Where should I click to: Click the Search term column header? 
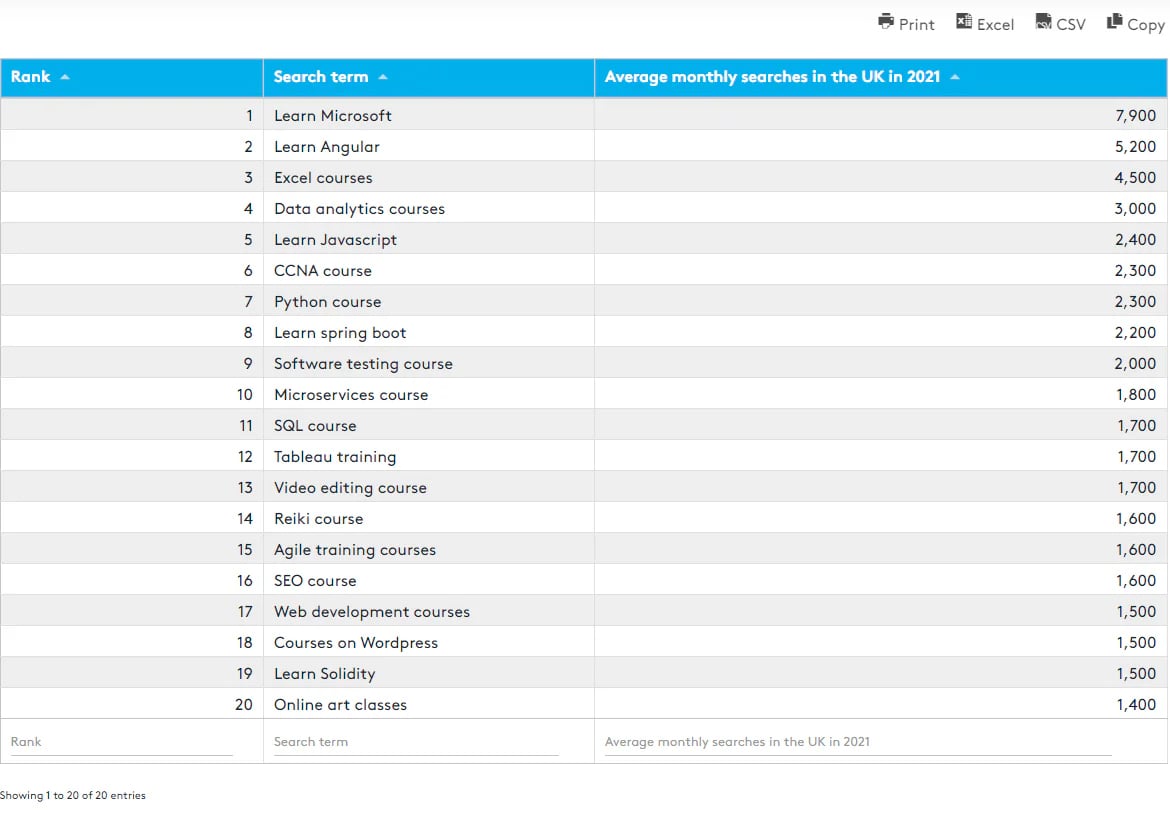[321, 77]
